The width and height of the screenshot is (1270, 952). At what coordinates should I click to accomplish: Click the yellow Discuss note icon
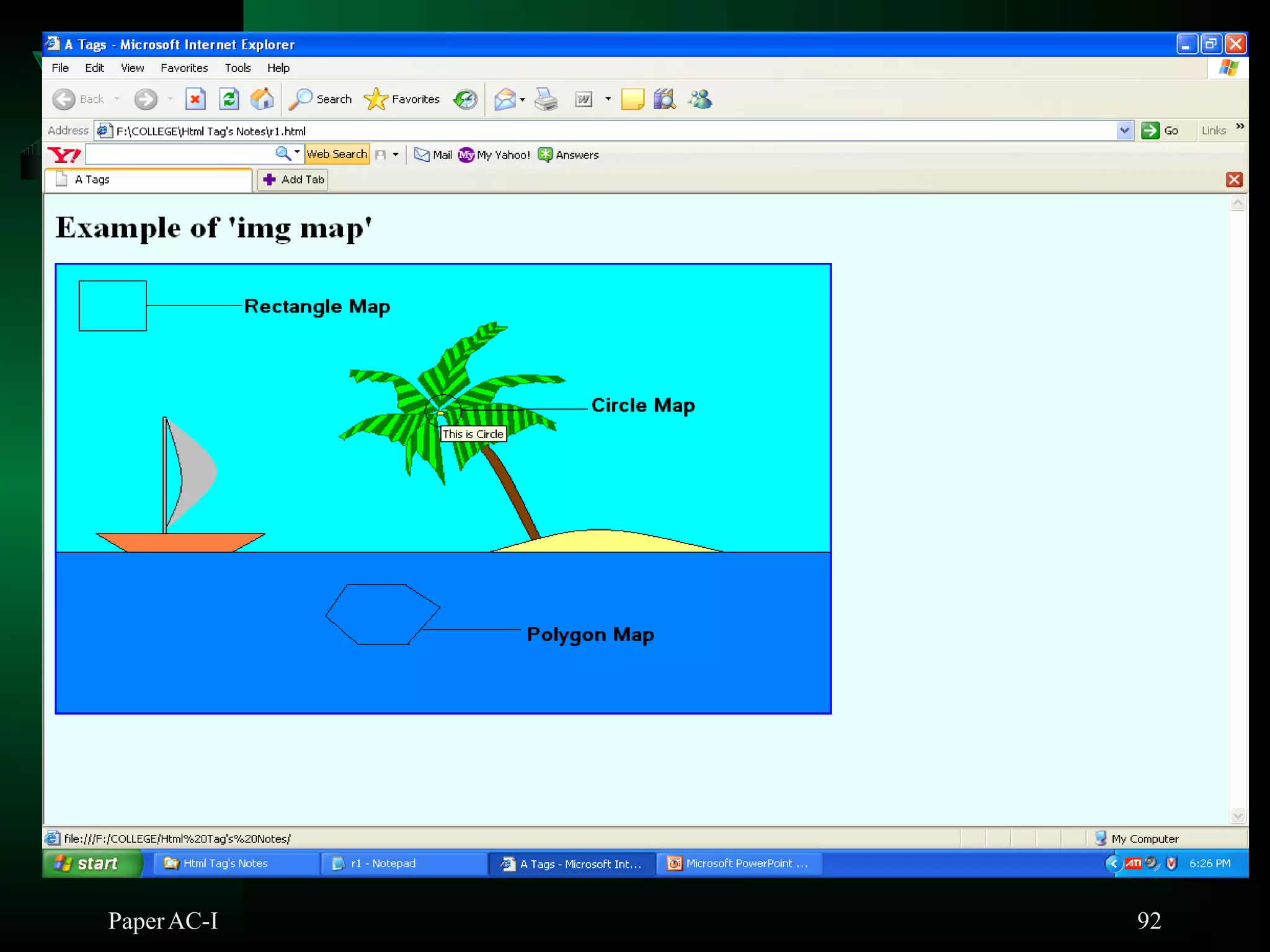633,99
